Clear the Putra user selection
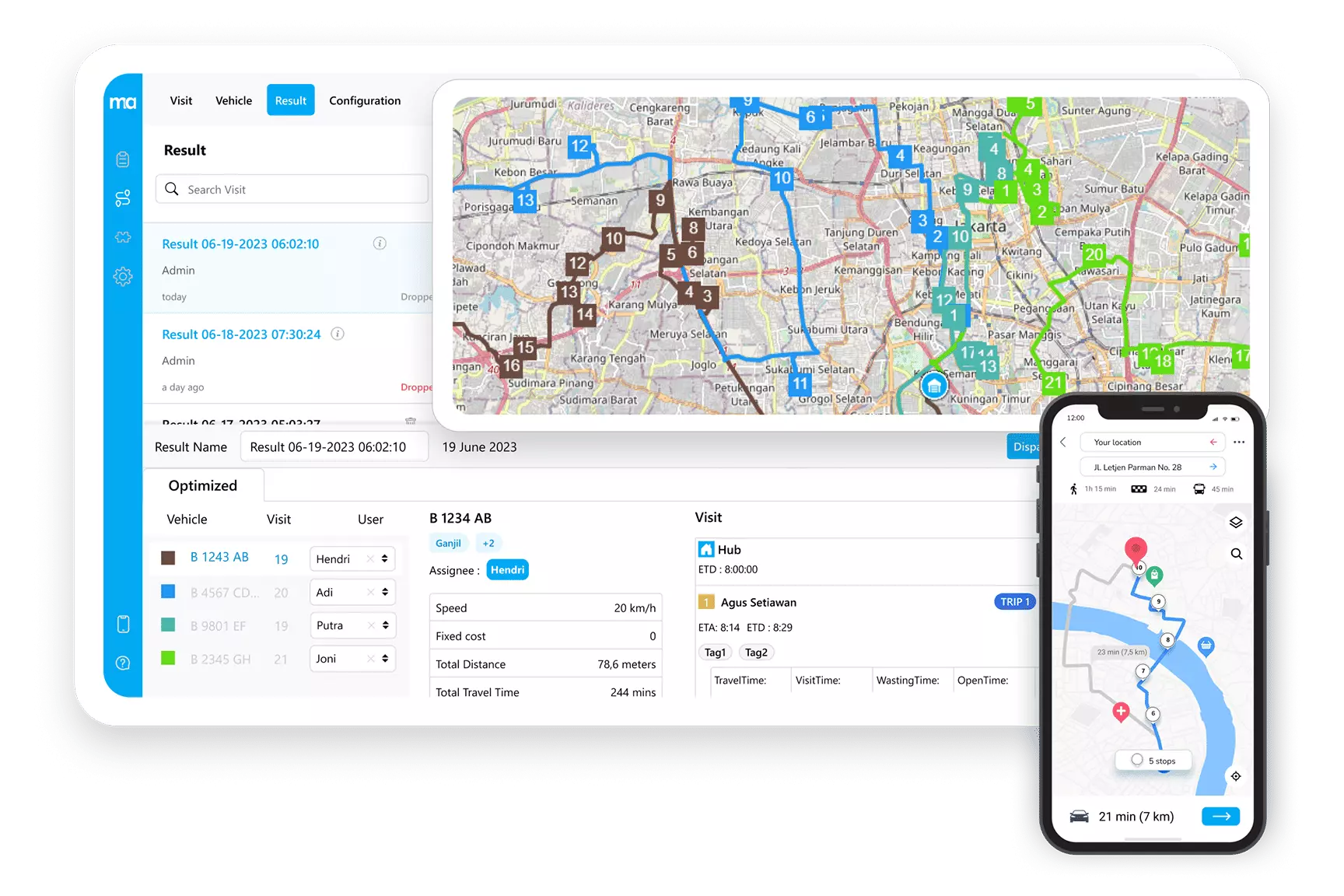This screenshot has height=896, width=1344. pyautogui.click(x=370, y=625)
